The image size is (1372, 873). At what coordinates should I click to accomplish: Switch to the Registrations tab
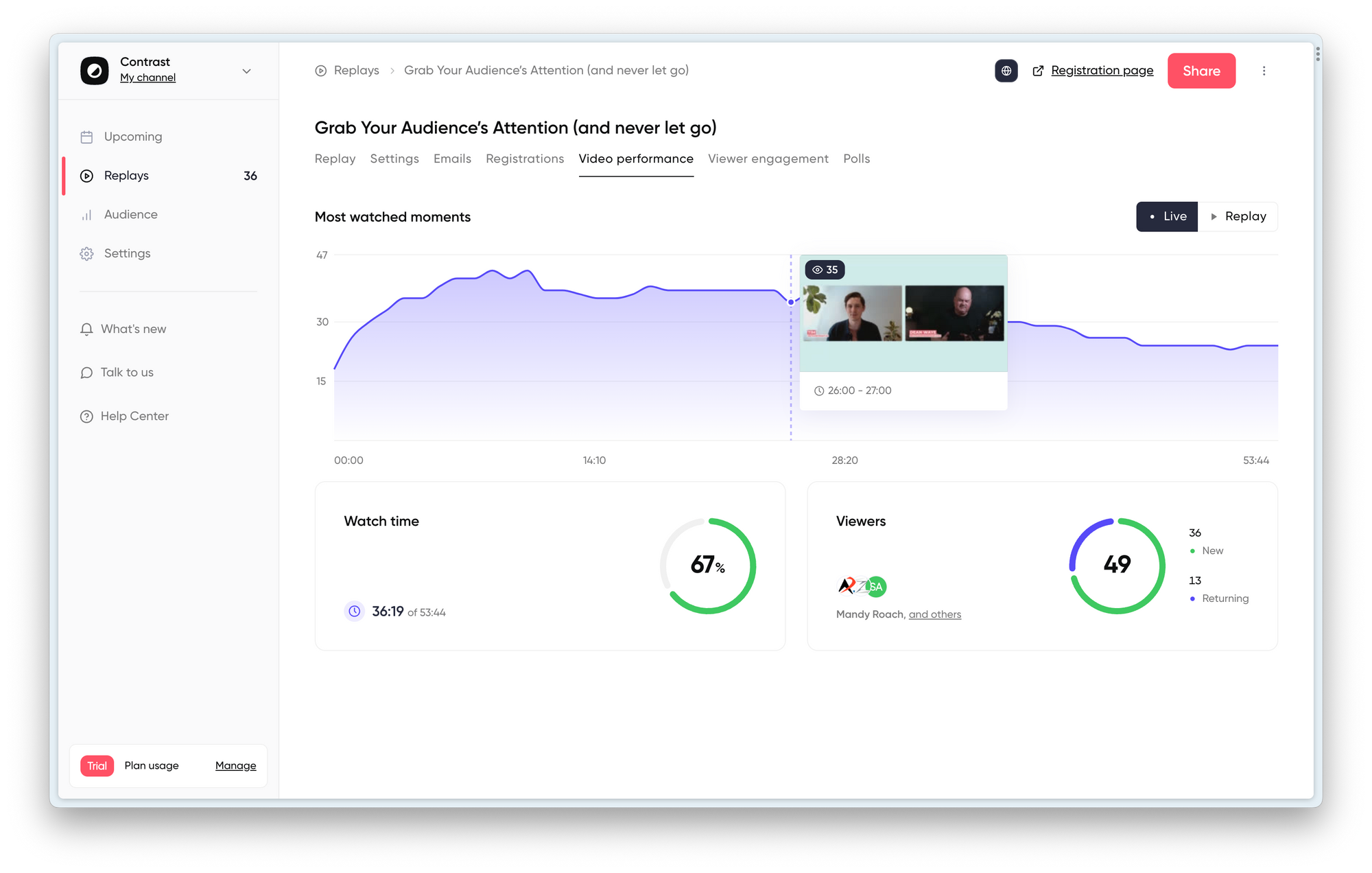click(x=525, y=159)
